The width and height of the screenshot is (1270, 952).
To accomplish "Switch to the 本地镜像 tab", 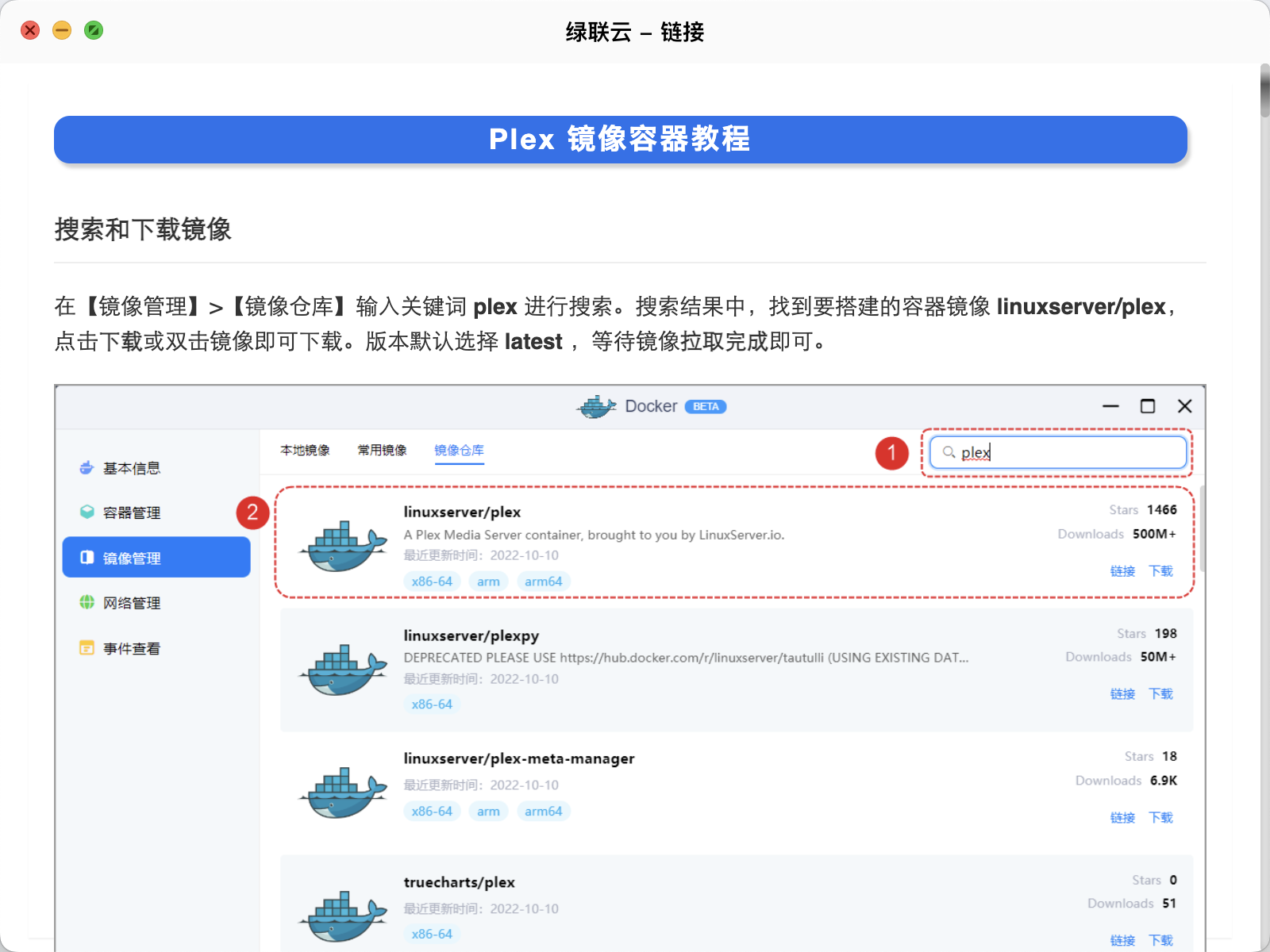I will (x=305, y=450).
